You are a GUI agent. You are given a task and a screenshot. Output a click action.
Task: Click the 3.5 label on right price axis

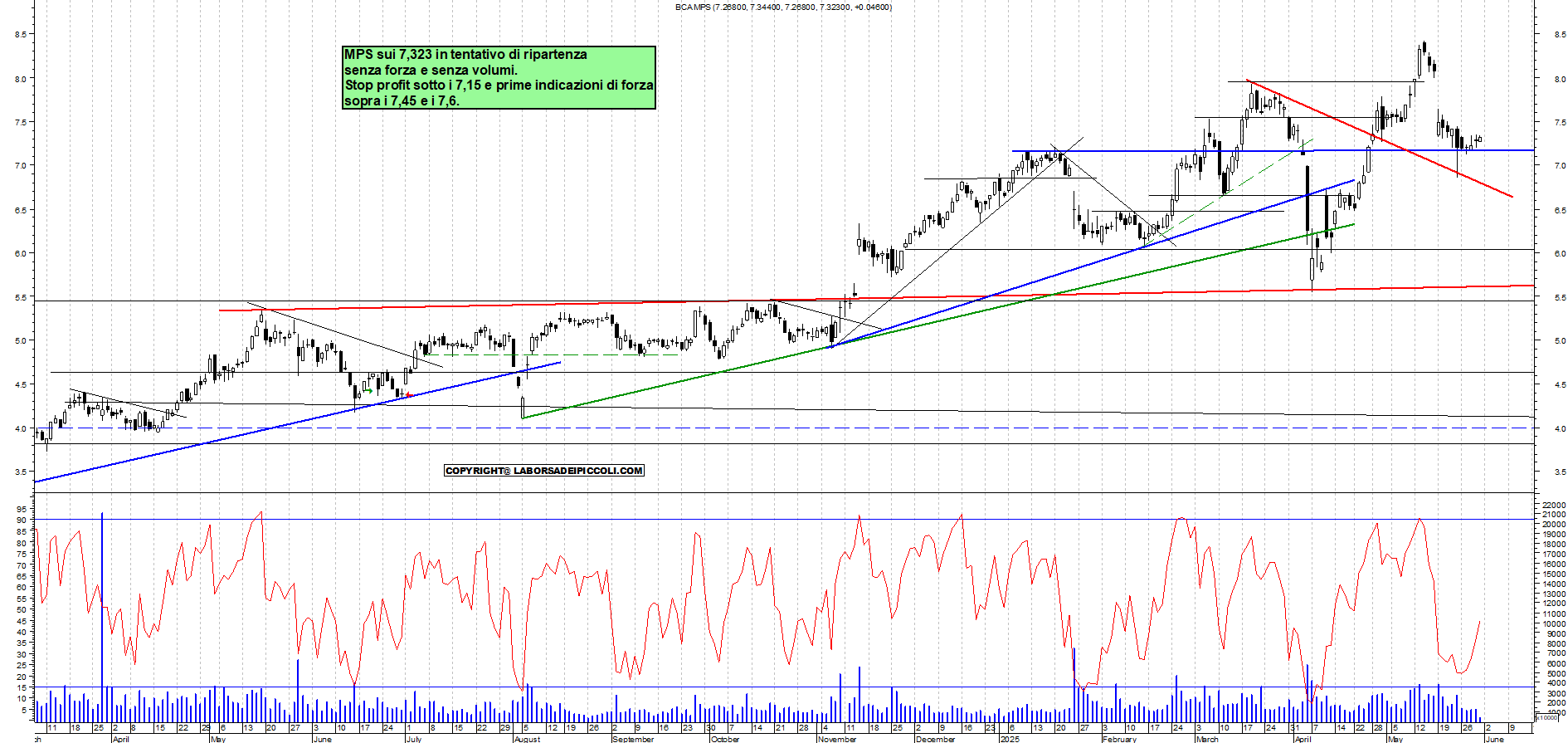tap(1561, 472)
